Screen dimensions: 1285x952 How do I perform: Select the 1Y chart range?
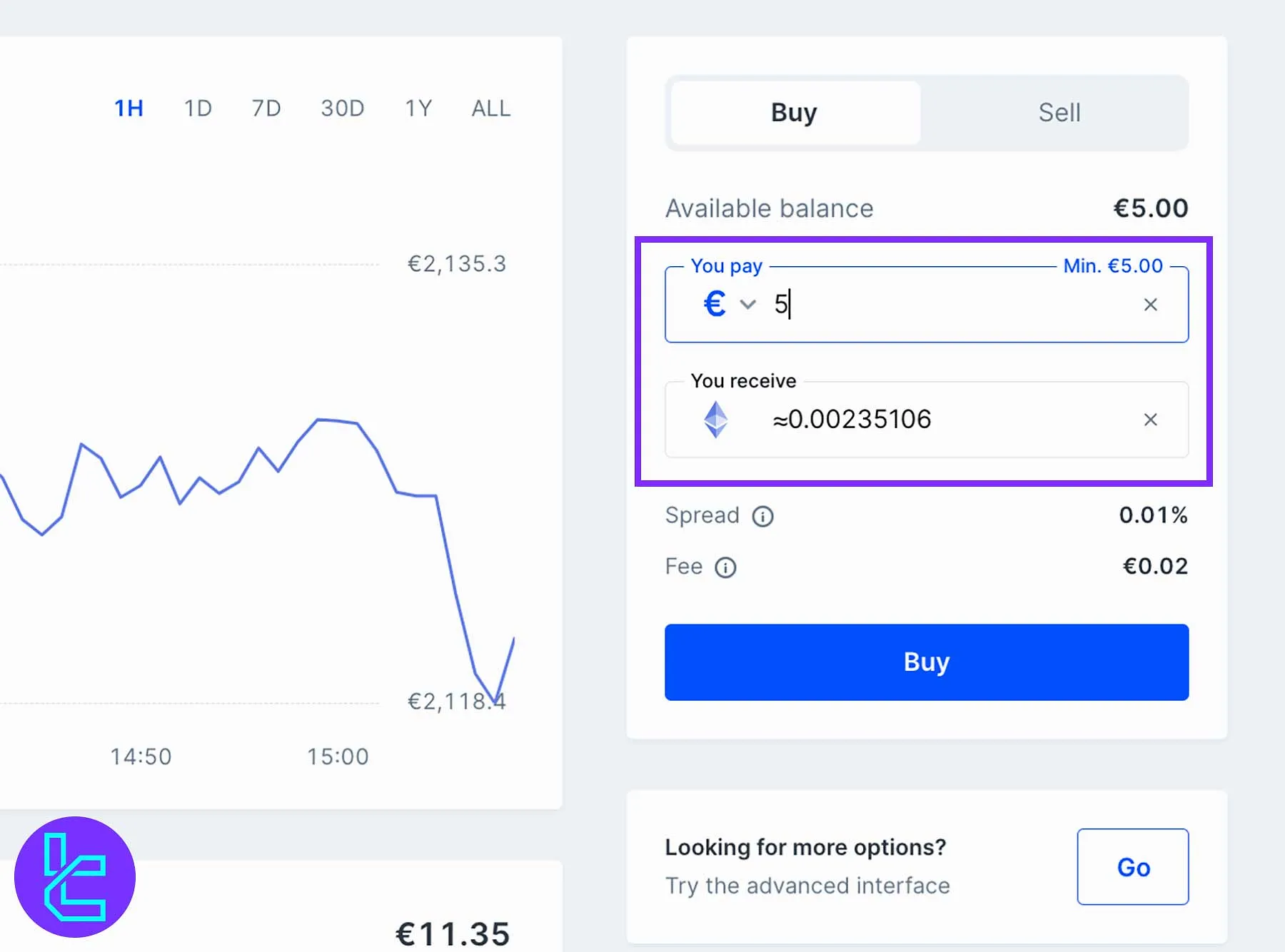pyautogui.click(x=418, y=108)
